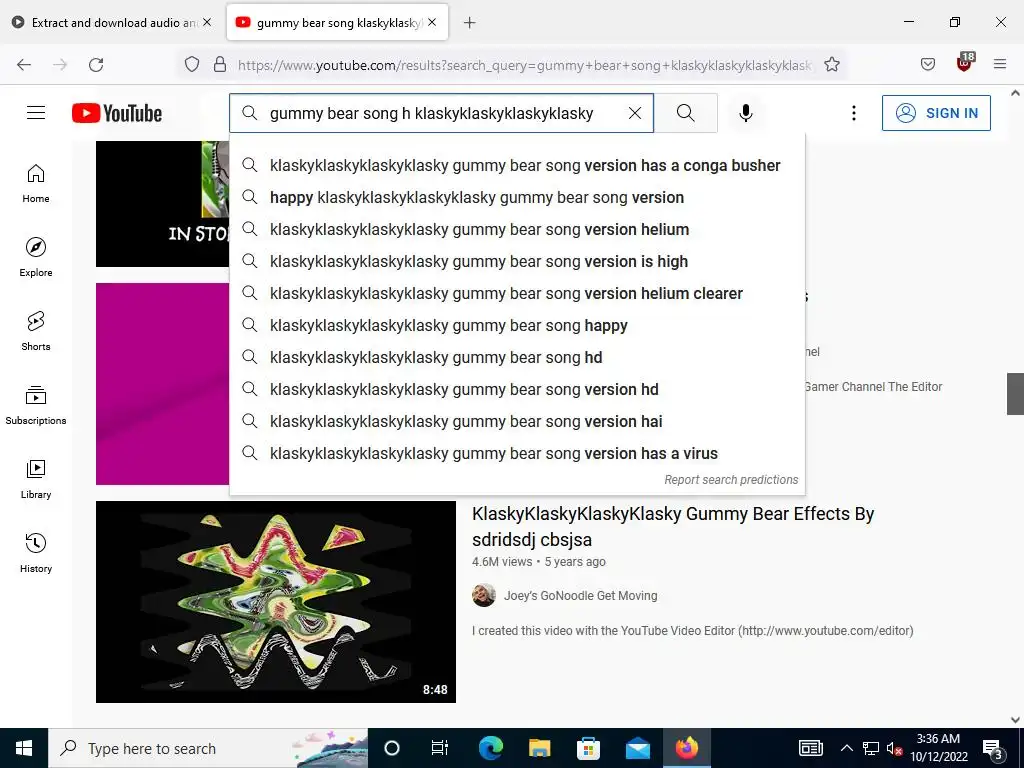The height and width of the screenshot is (768, 1024).
Task: Launch Microsoft Edge from taskbar
Action: (490, 748)
